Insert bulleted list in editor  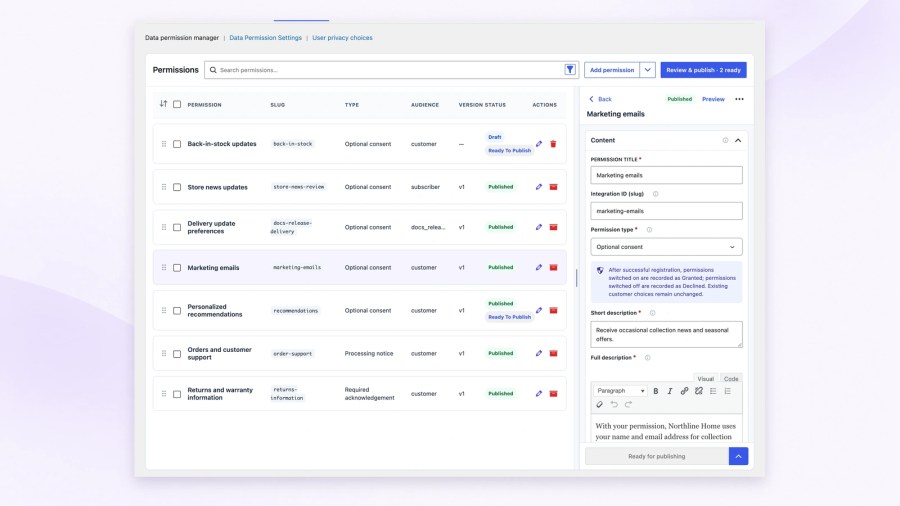(713, 391)
